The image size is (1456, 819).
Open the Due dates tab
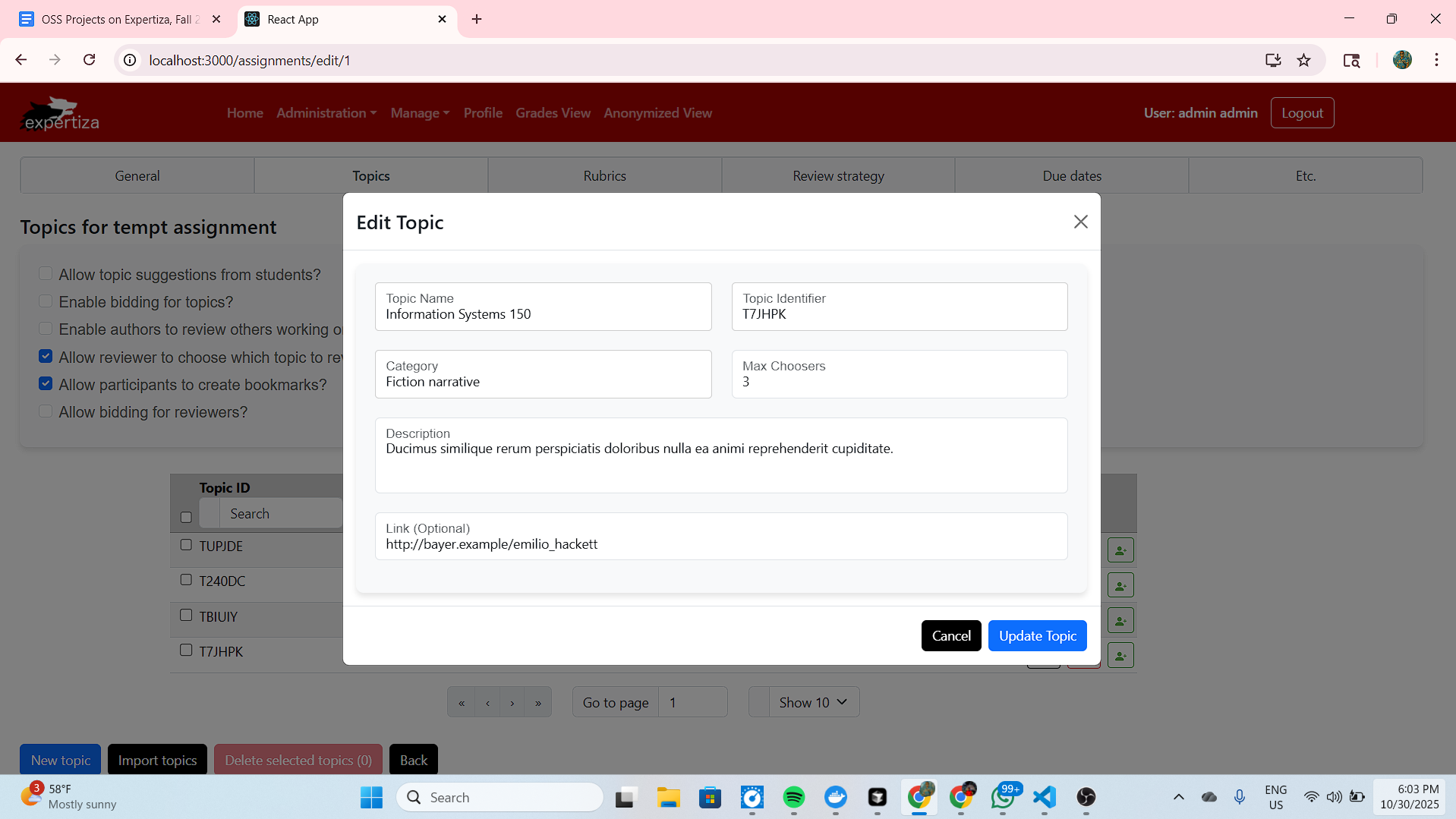pos(1071,176)
